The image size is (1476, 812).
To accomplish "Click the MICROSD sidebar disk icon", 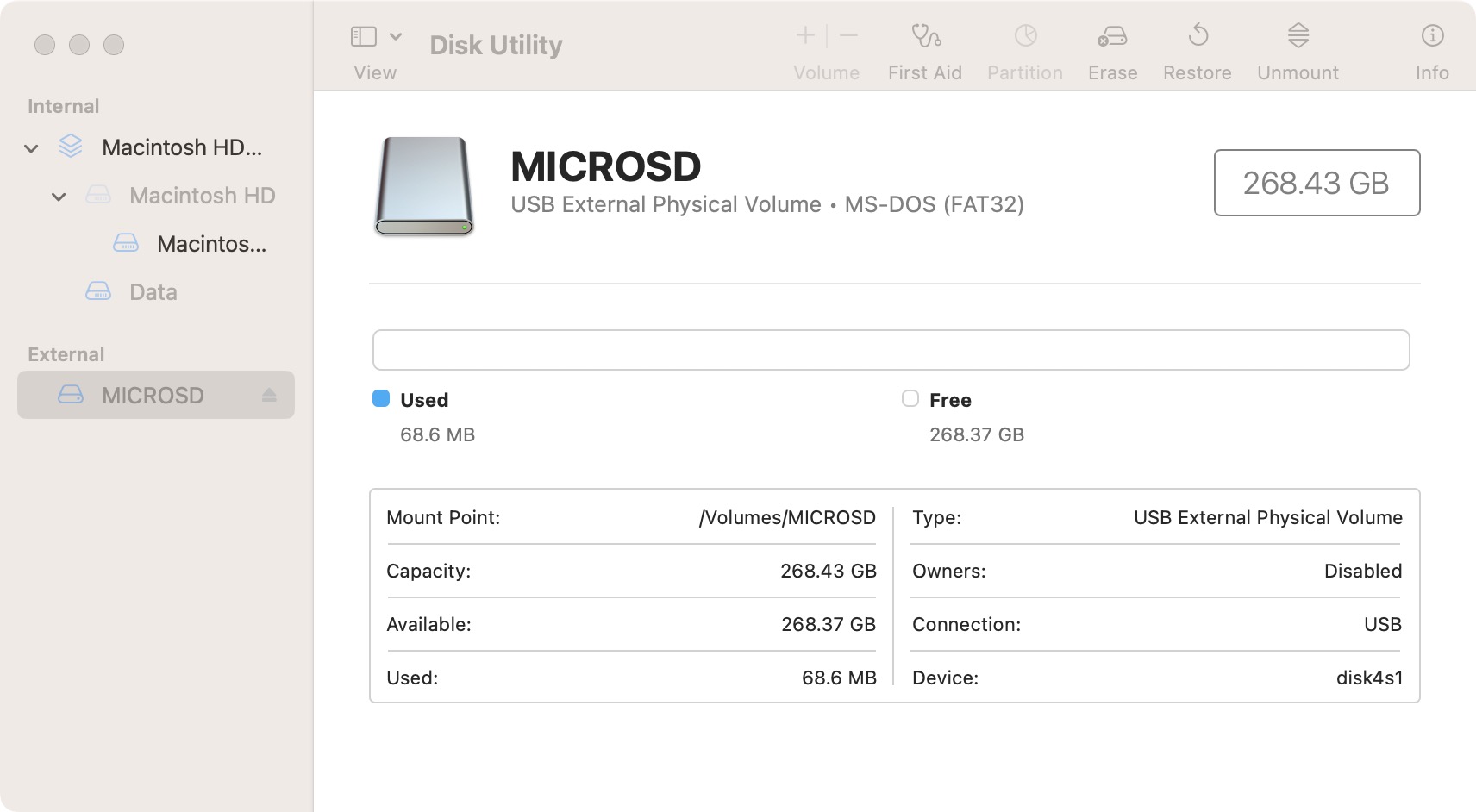I will coord(71,395).
